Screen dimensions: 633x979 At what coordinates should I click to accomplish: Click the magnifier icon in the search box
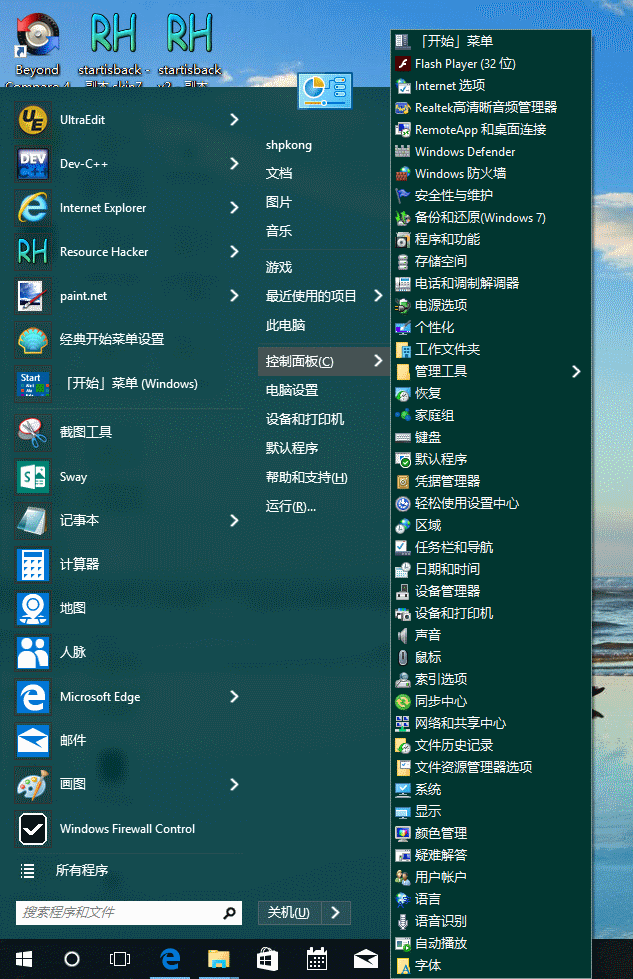[230, 913]
